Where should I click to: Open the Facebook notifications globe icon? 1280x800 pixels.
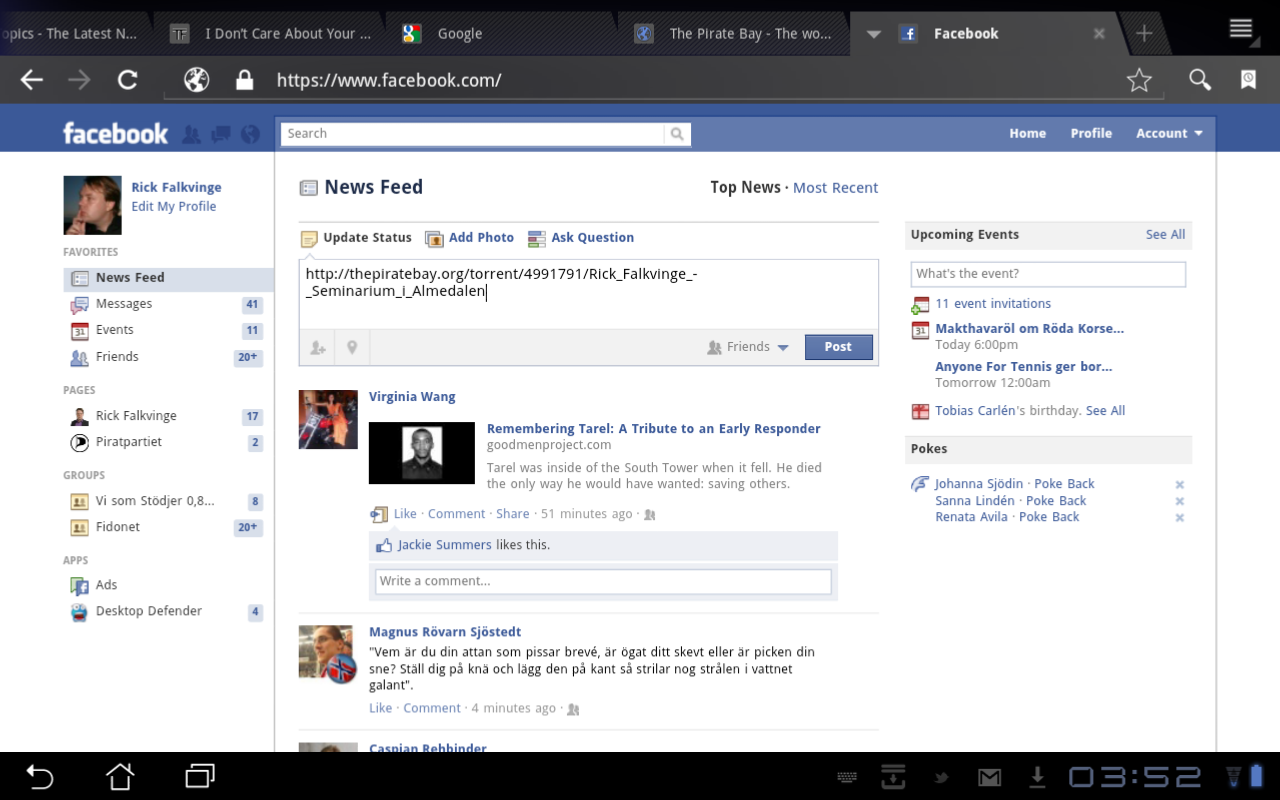click(251, 134)
